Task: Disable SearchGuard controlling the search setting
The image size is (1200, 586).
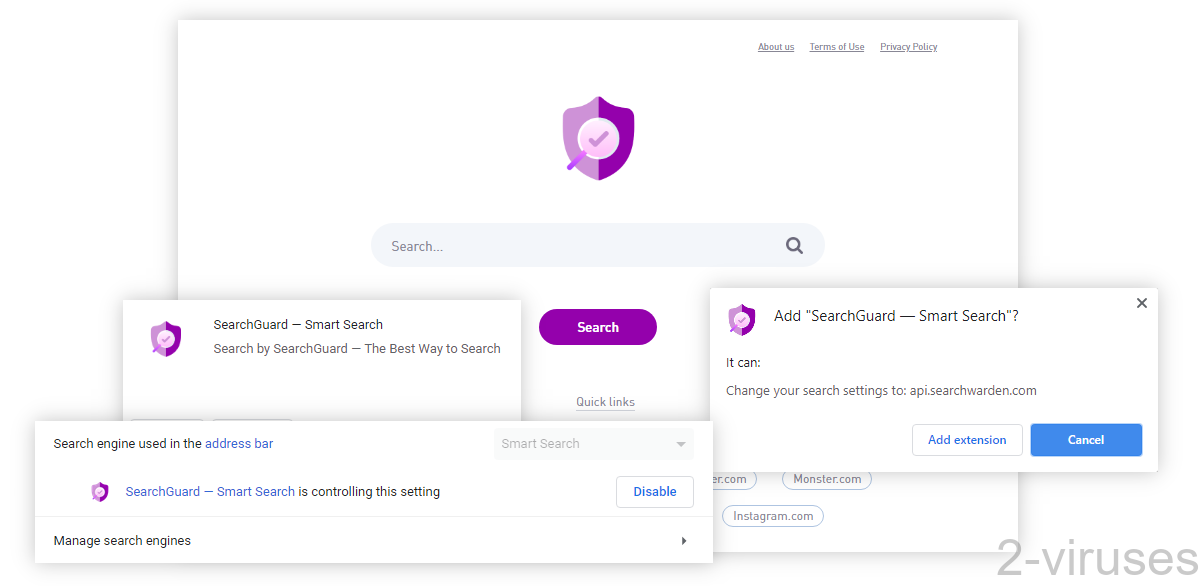Action: point(655,491)
